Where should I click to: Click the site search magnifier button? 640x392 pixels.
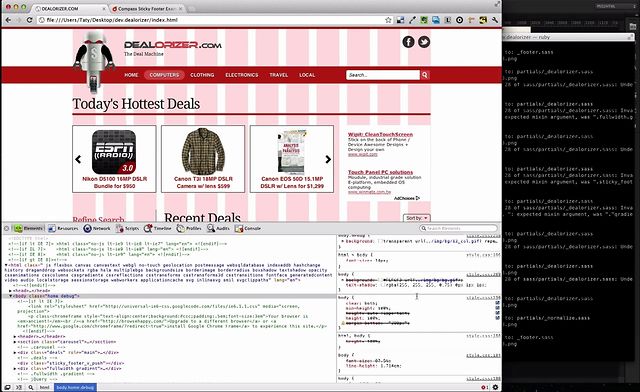coord(425,75)
